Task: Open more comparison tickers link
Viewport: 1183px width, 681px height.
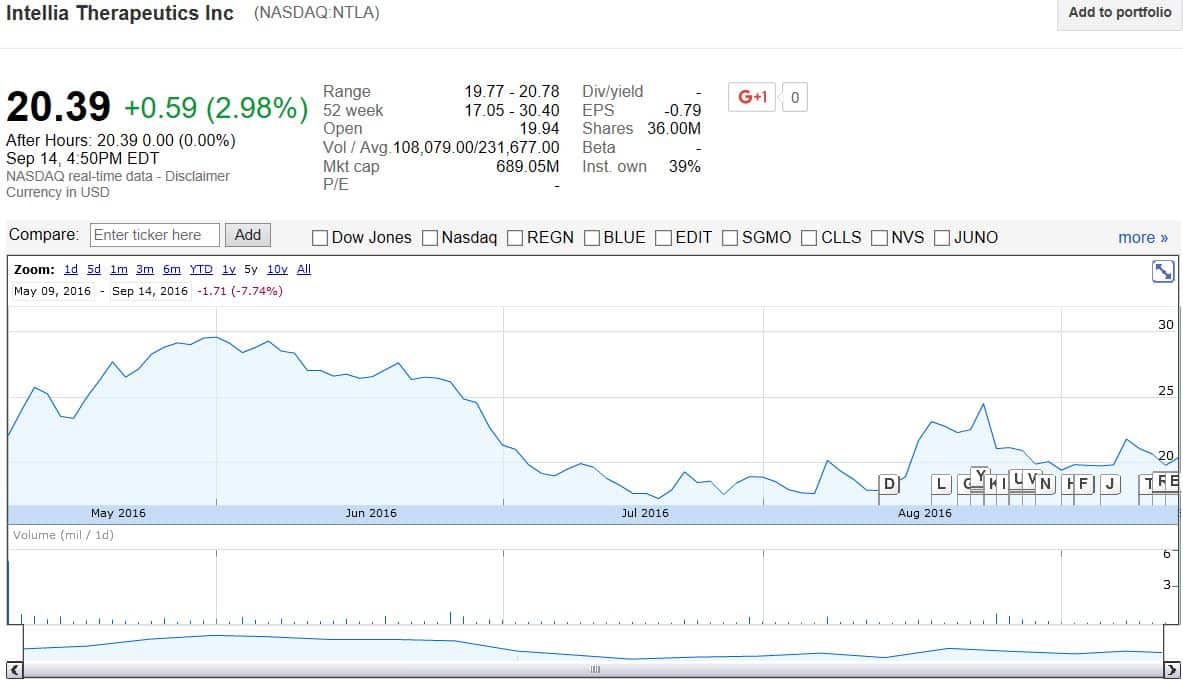Action: pos(1142,238)
